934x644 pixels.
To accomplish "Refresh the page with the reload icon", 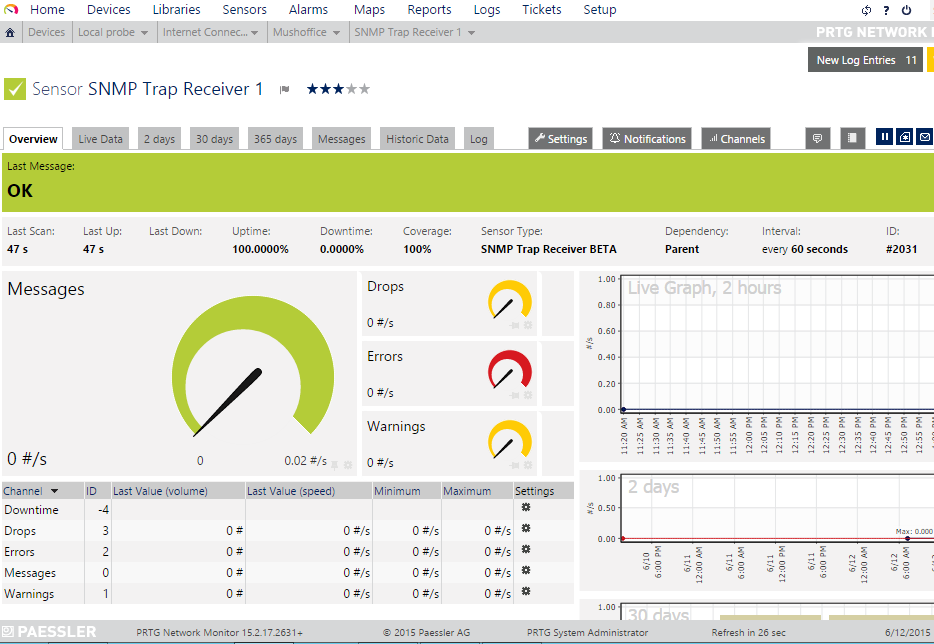I will pyautogui.click(x=866, y=10).
